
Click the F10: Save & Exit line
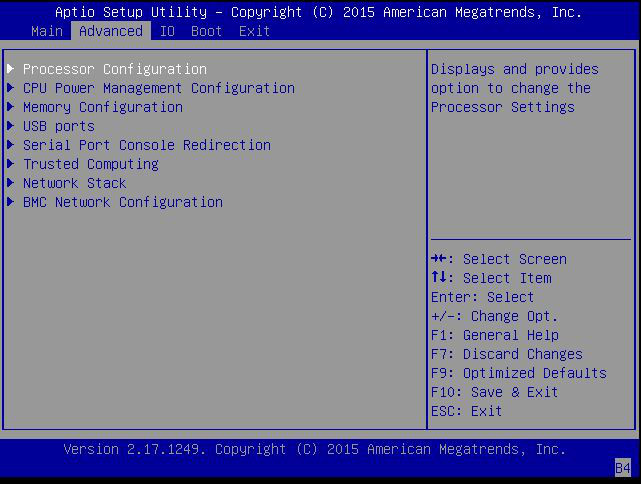click(495, 392)
